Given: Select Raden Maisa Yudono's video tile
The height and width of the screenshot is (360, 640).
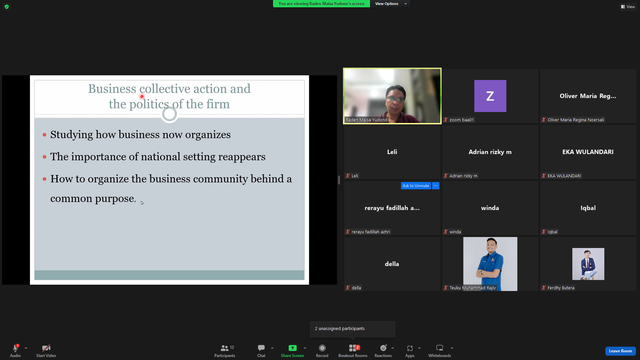Looking at the screenshot, I should tap(392, 96).
